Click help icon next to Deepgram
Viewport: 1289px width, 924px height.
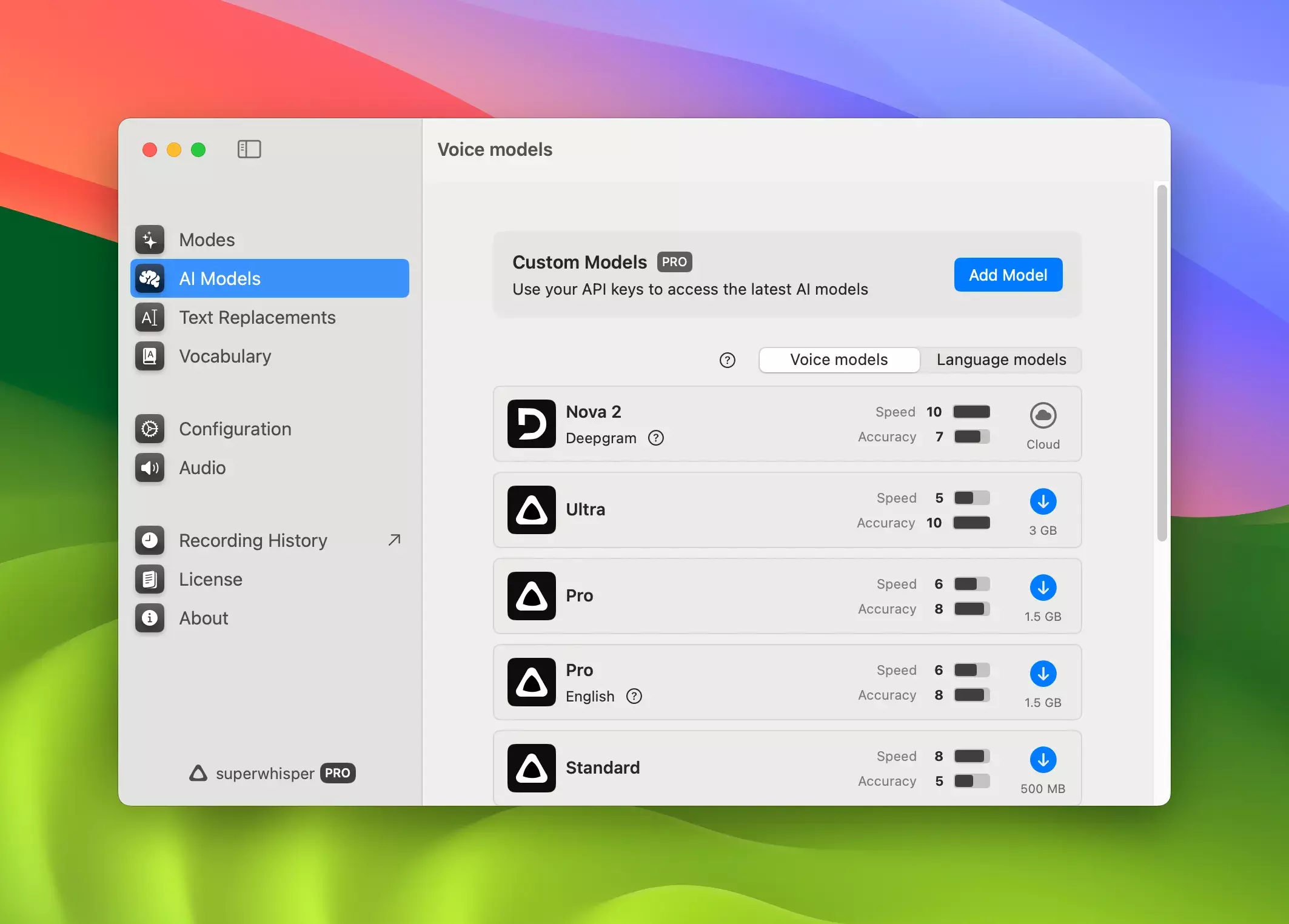pyautogui.click(x=656, y=438)
